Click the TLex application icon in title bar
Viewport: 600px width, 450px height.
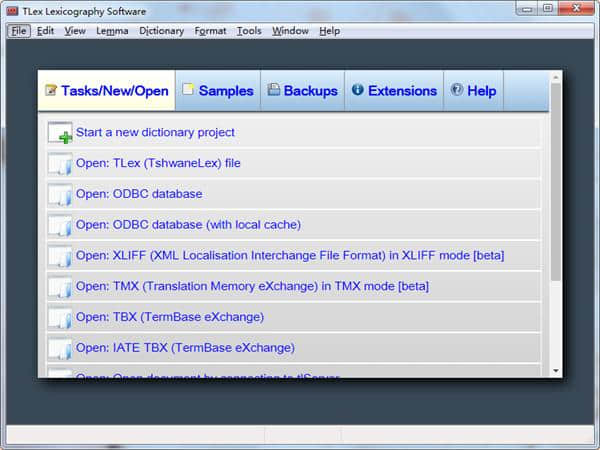(12, 9)
